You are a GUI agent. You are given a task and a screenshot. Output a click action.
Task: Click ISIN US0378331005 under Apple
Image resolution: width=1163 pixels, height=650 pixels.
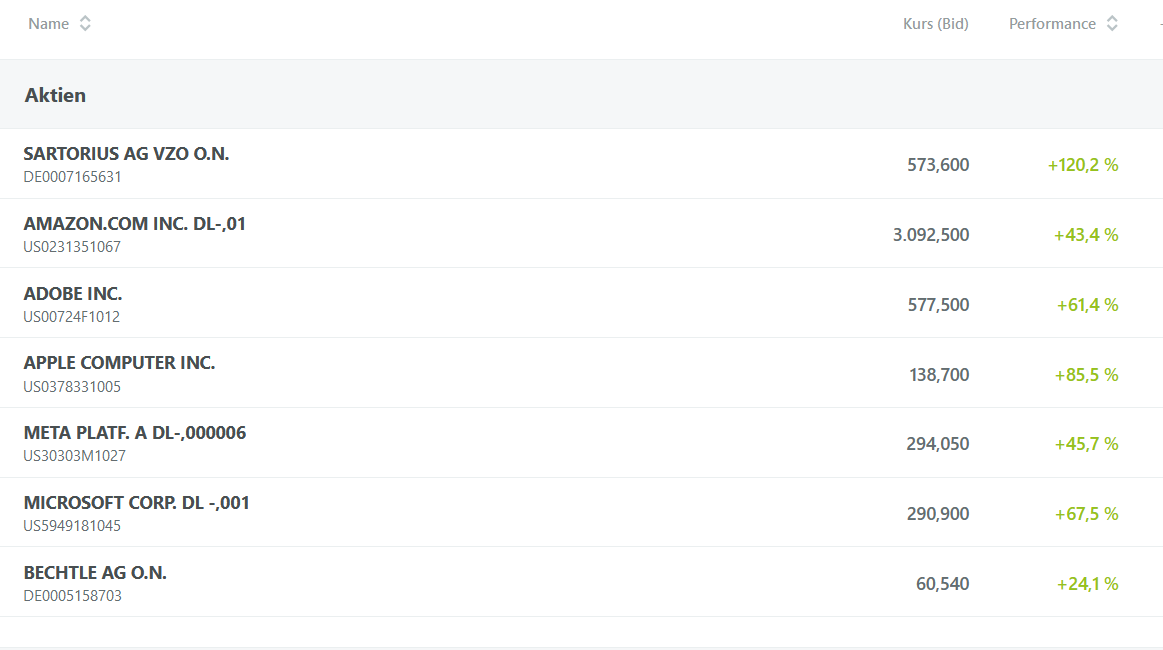[72, 387]
